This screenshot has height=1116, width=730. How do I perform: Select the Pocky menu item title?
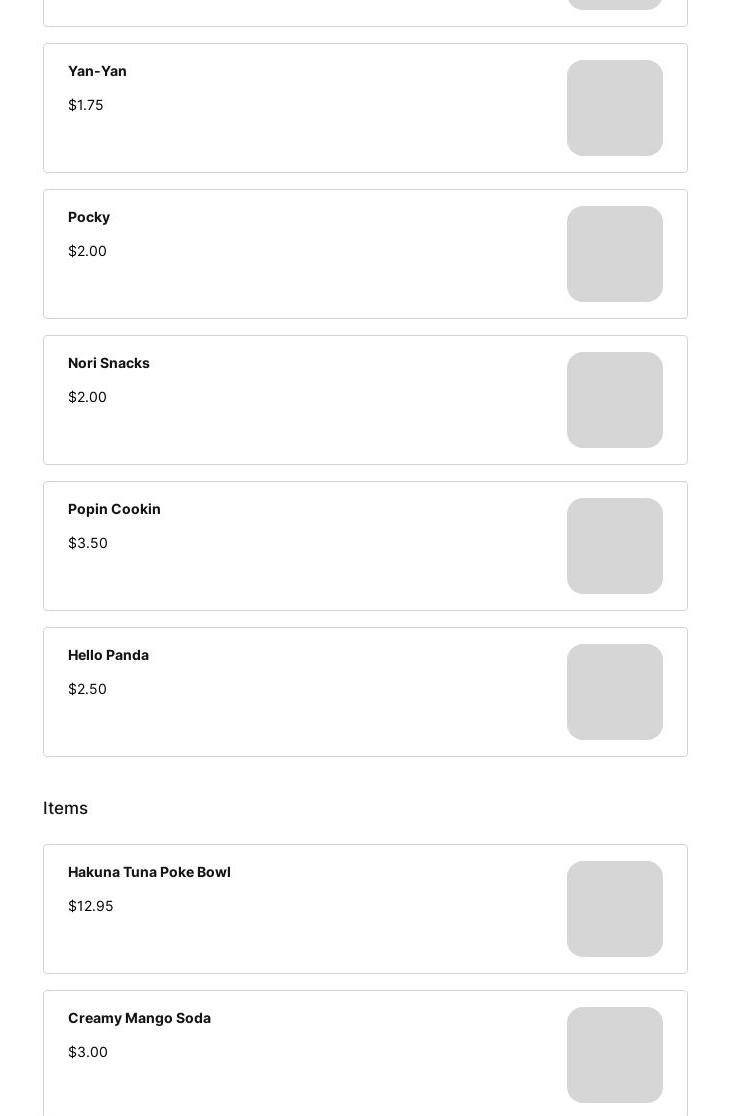click(x=89, y=217)
